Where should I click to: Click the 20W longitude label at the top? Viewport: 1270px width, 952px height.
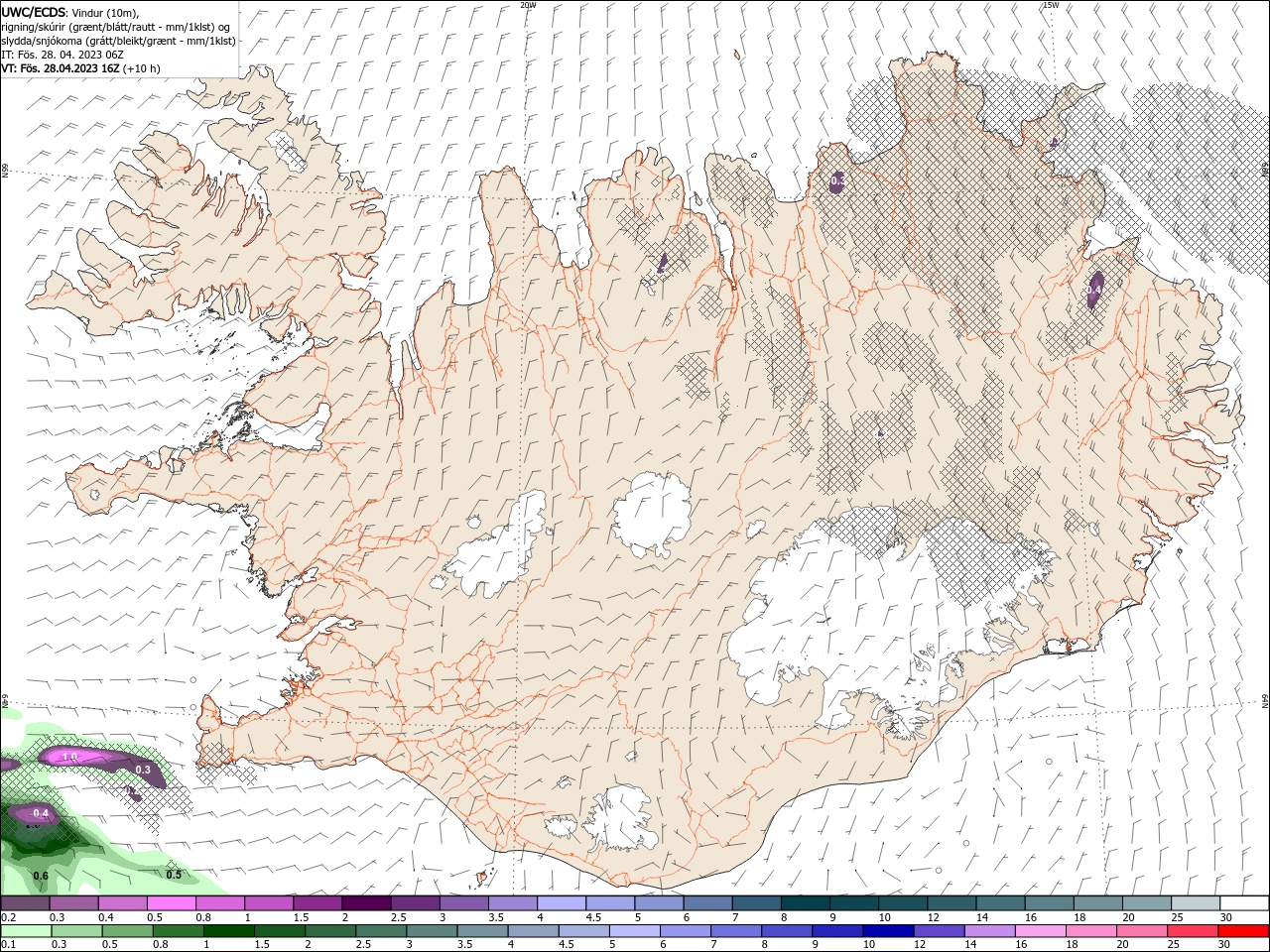click(528, 5)
